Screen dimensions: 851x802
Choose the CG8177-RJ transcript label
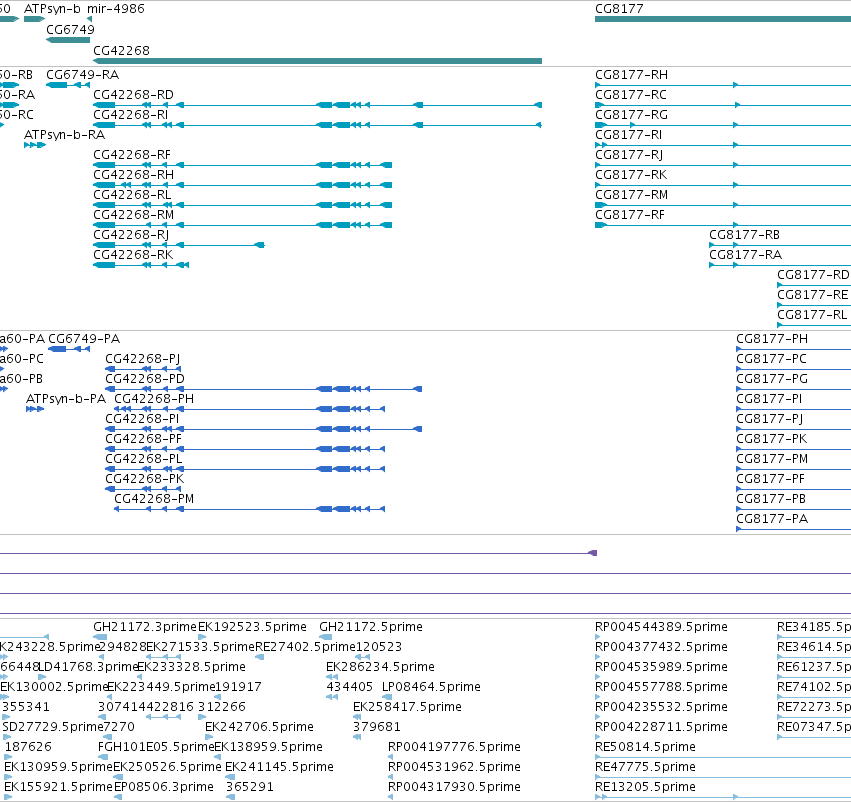629,155
